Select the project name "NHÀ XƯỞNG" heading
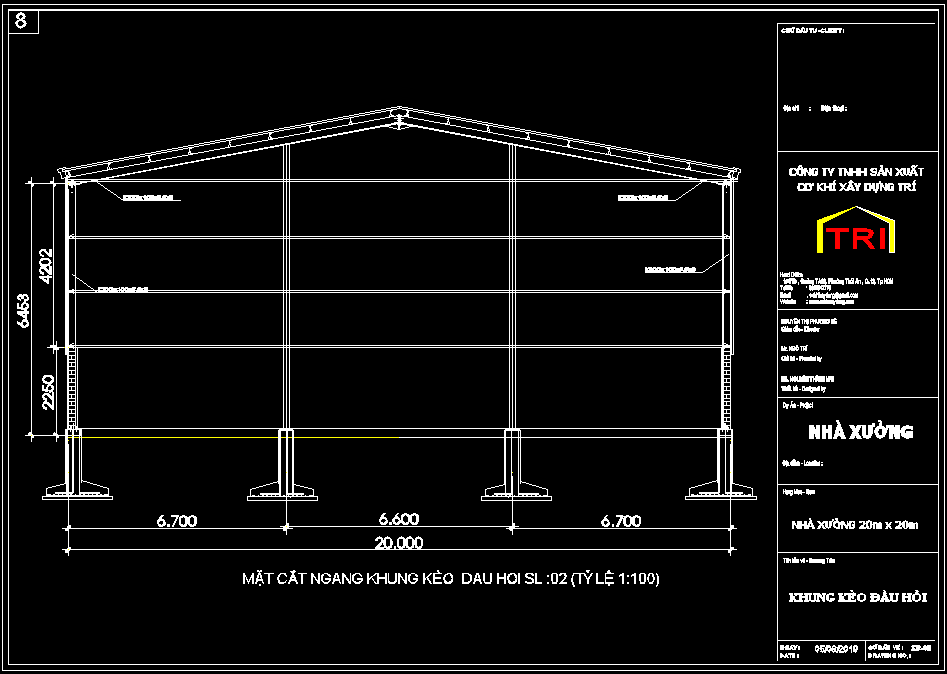The image size is (947, 674). 861,432
